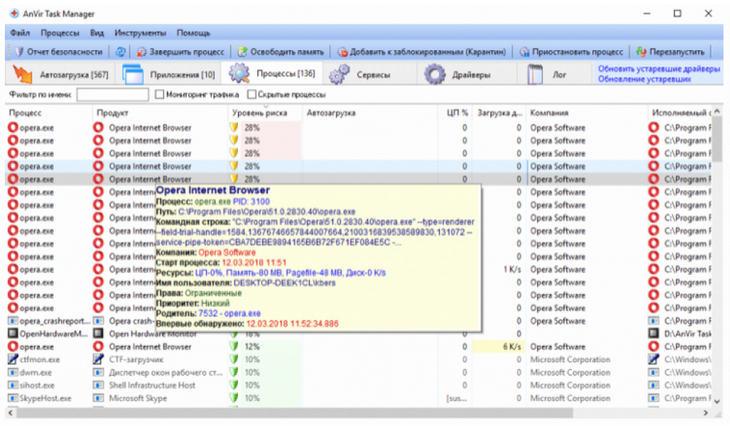
Task: Open the Файл menu
Action: click(20, 33)
